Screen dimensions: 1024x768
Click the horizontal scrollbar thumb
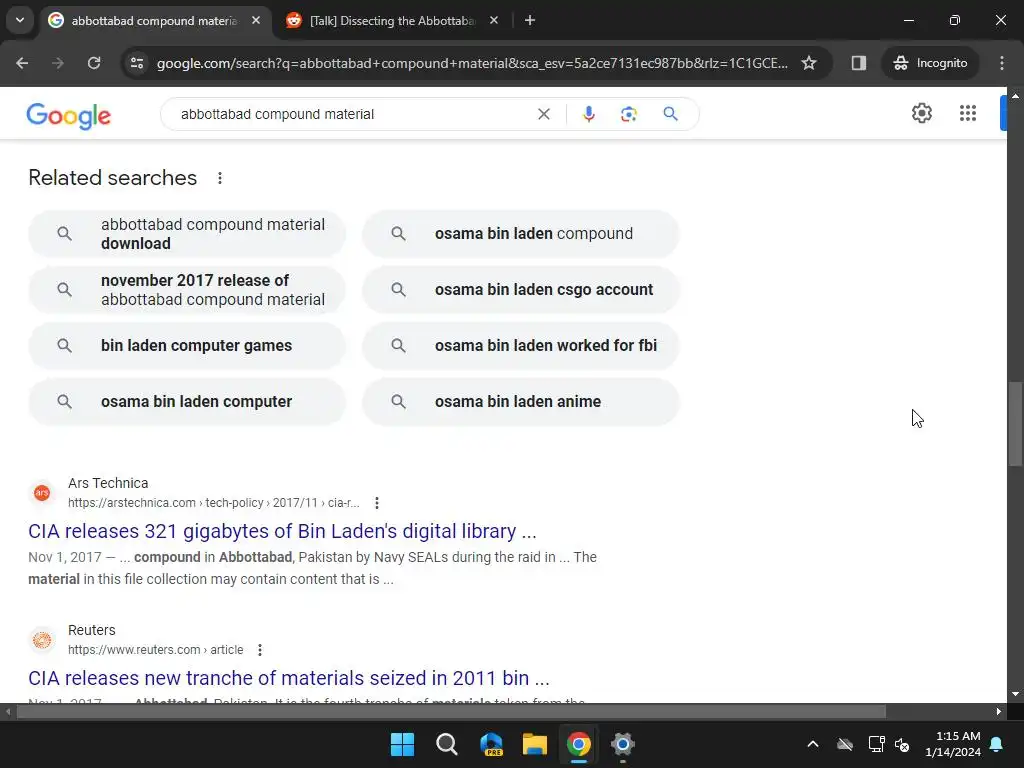coord(451,711)
